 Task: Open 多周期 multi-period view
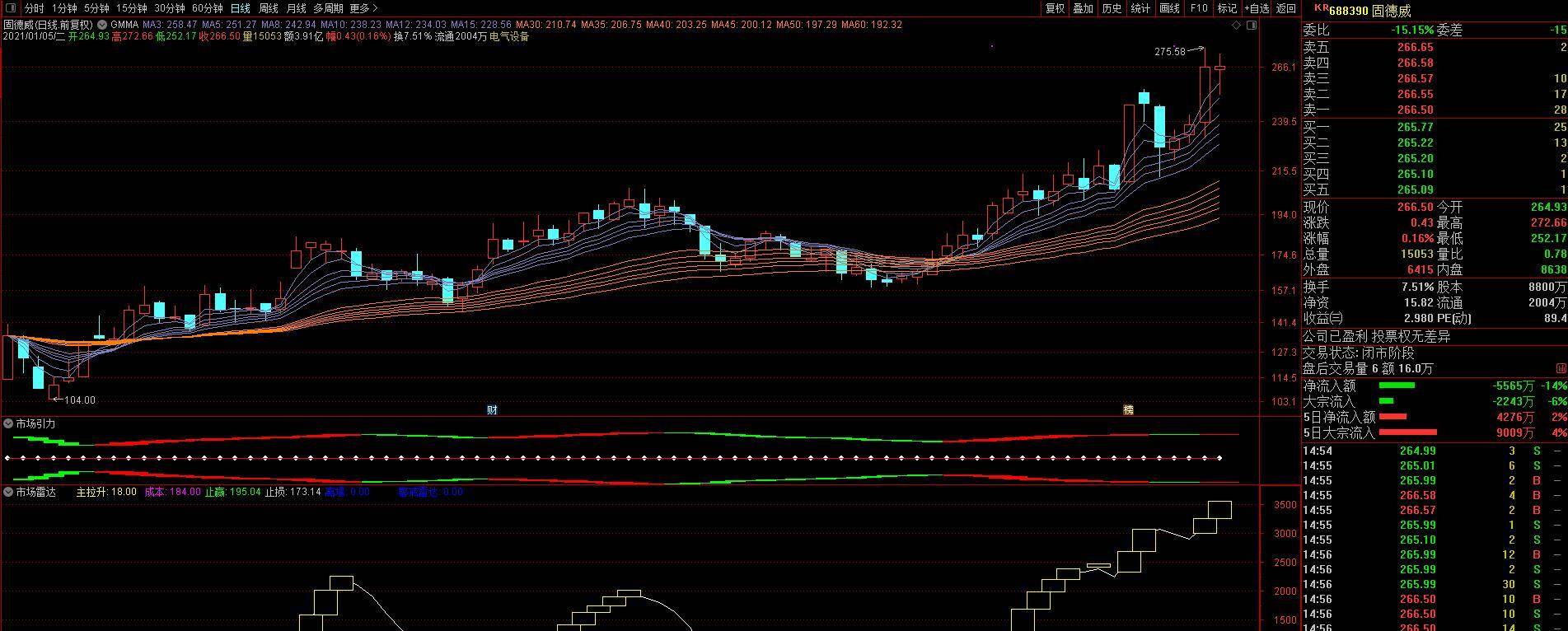(328, 8)
